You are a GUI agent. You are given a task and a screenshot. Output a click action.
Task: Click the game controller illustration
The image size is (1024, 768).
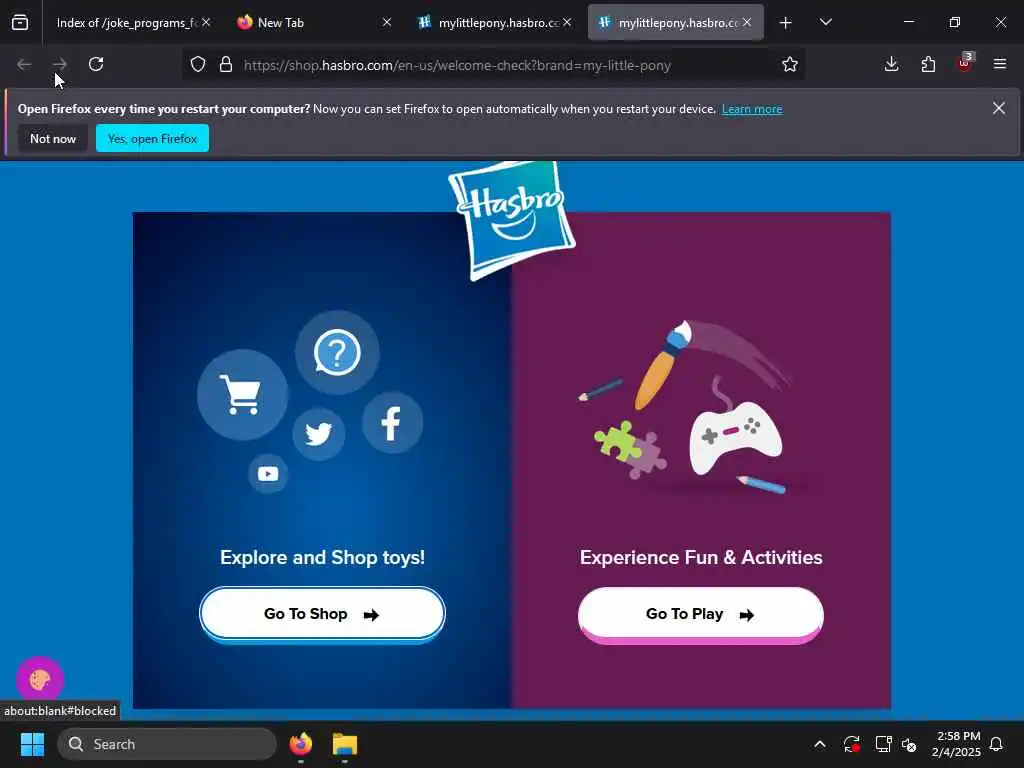735,436
